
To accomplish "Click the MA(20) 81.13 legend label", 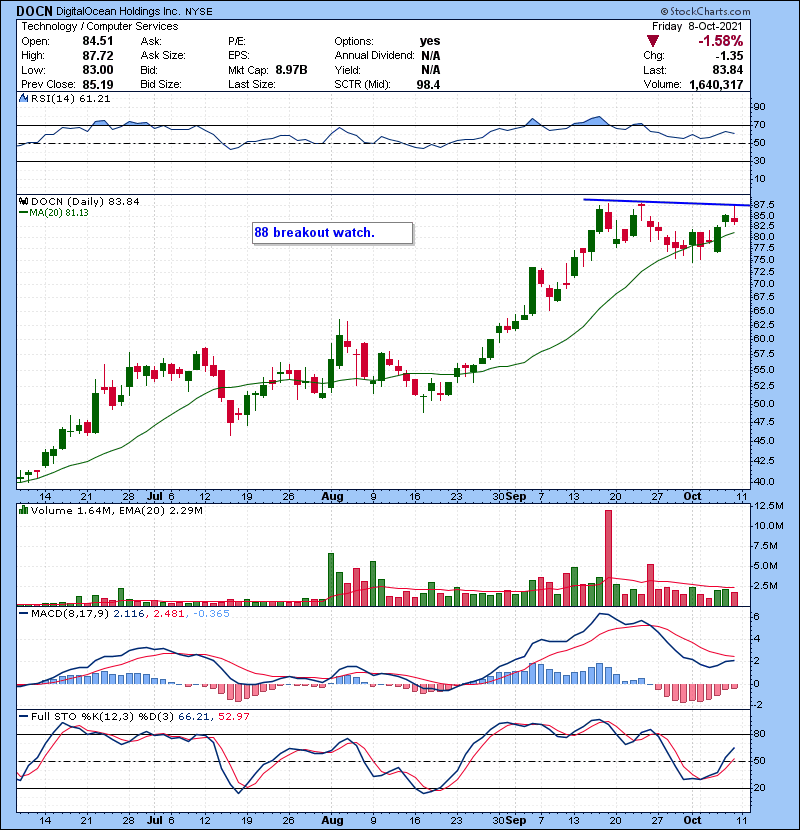I will pos(59,213).
